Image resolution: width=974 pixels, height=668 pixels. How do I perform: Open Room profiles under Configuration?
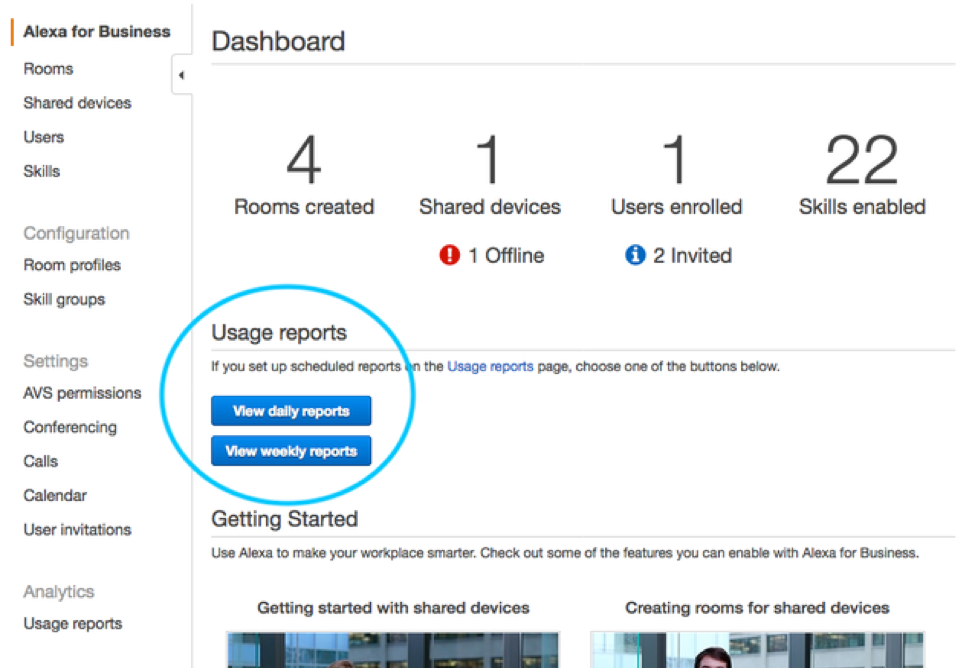72,265
